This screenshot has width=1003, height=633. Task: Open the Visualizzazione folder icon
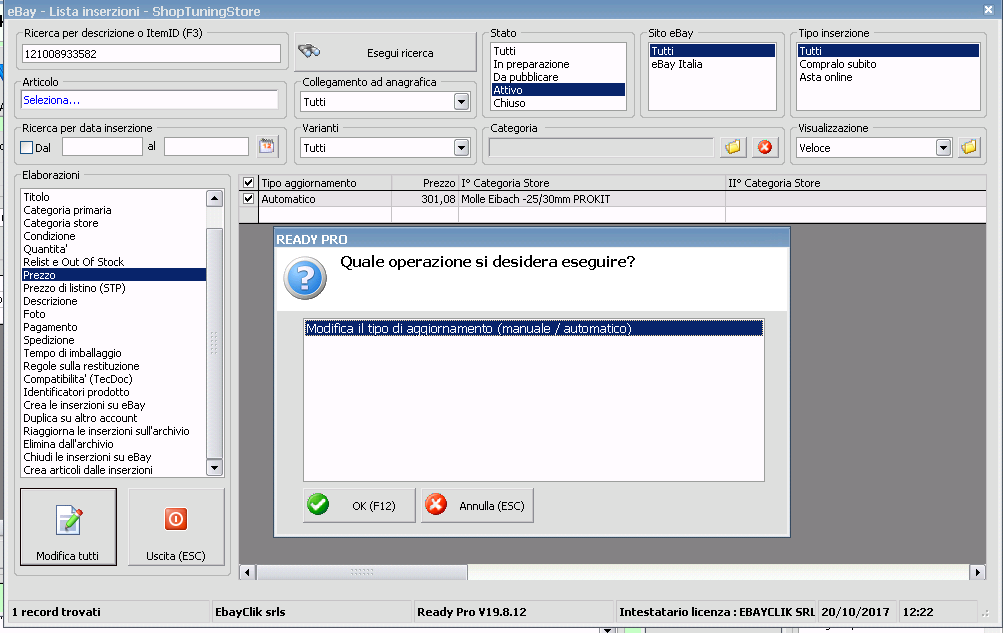point(969,147)
